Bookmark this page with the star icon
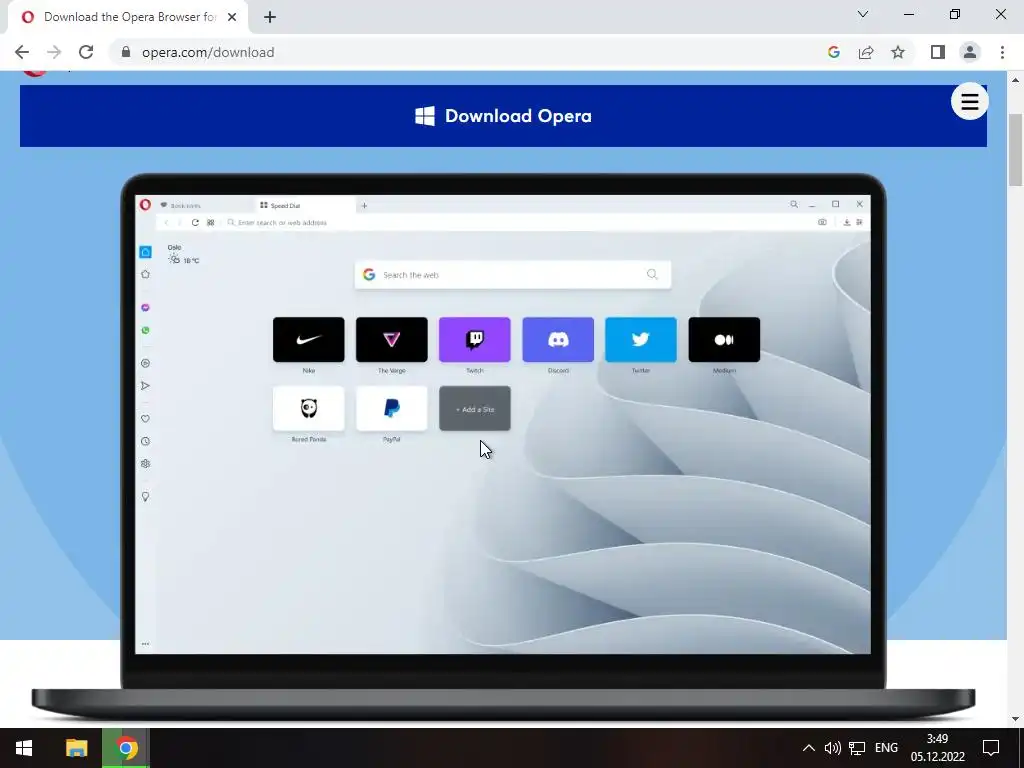This screenshot has width=1024, height=768. coord(898,52)
